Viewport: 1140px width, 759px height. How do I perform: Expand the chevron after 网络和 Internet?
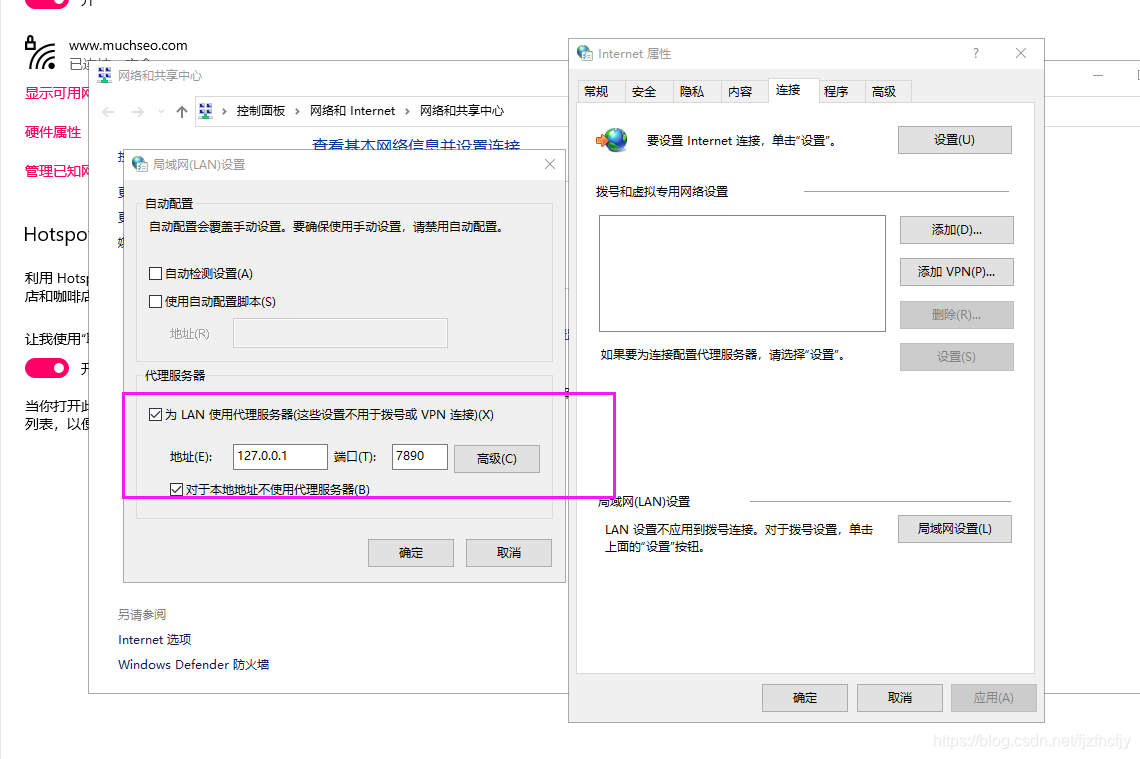pos(407,111)
